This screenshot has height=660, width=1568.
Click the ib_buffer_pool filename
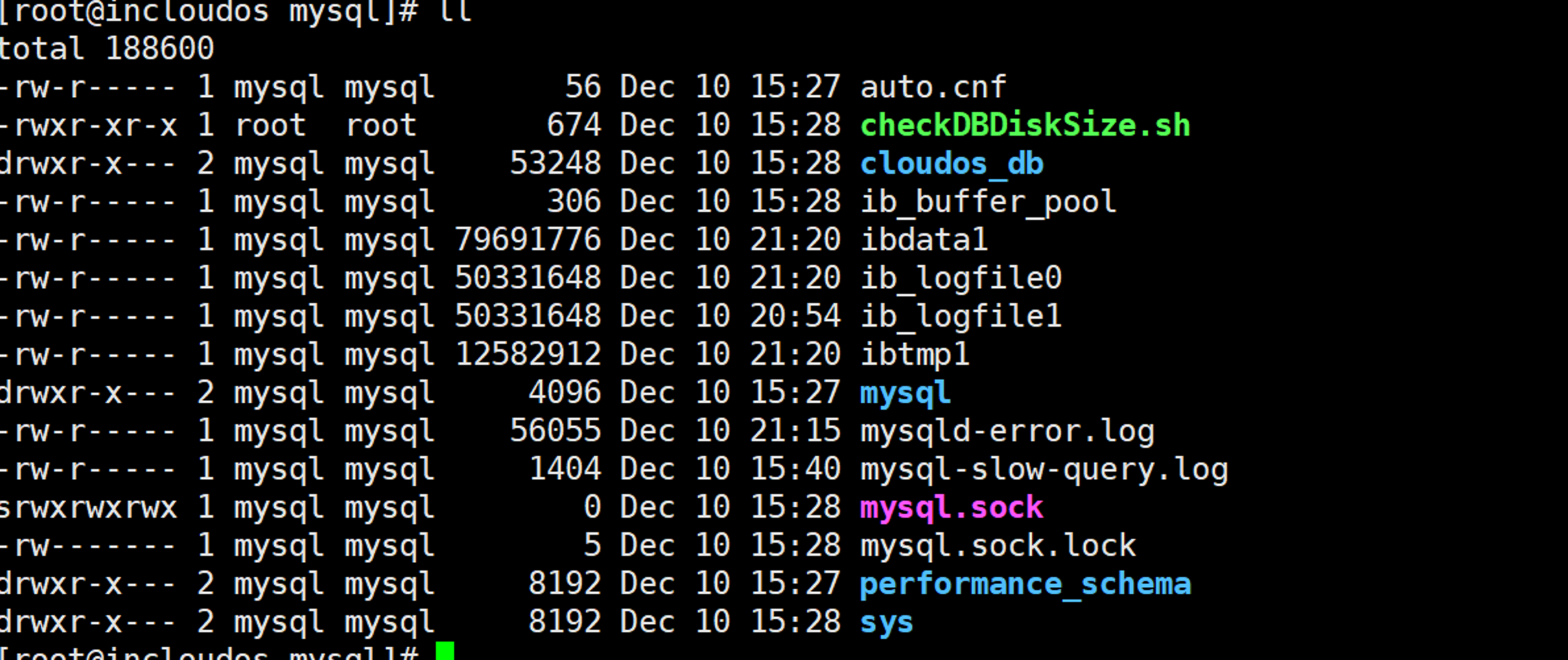pyautogui.click(x=988, y=202)
